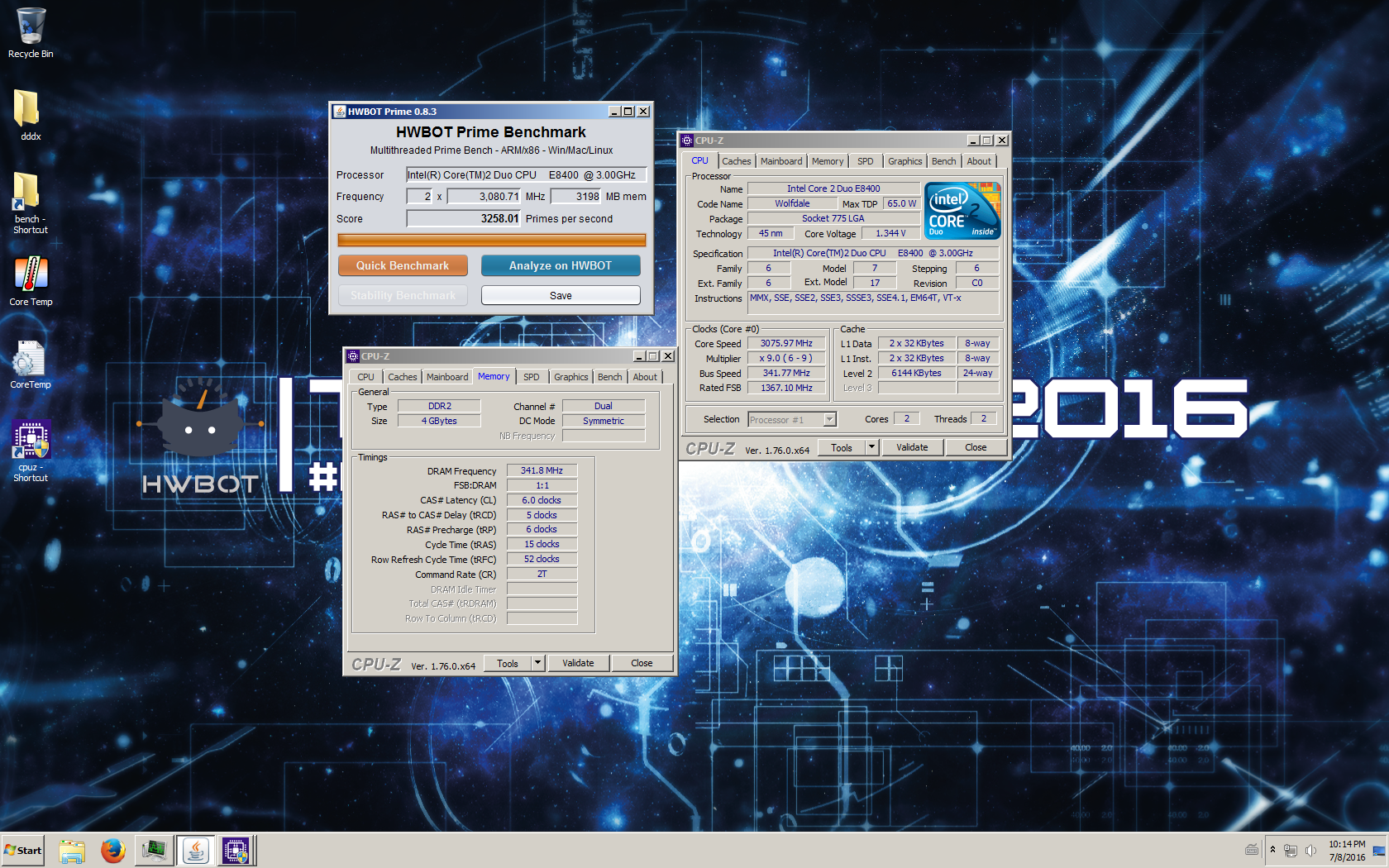1389x868 pixels.
Task: Open Mainboard tab in CPU window
Action: (781, 161)
